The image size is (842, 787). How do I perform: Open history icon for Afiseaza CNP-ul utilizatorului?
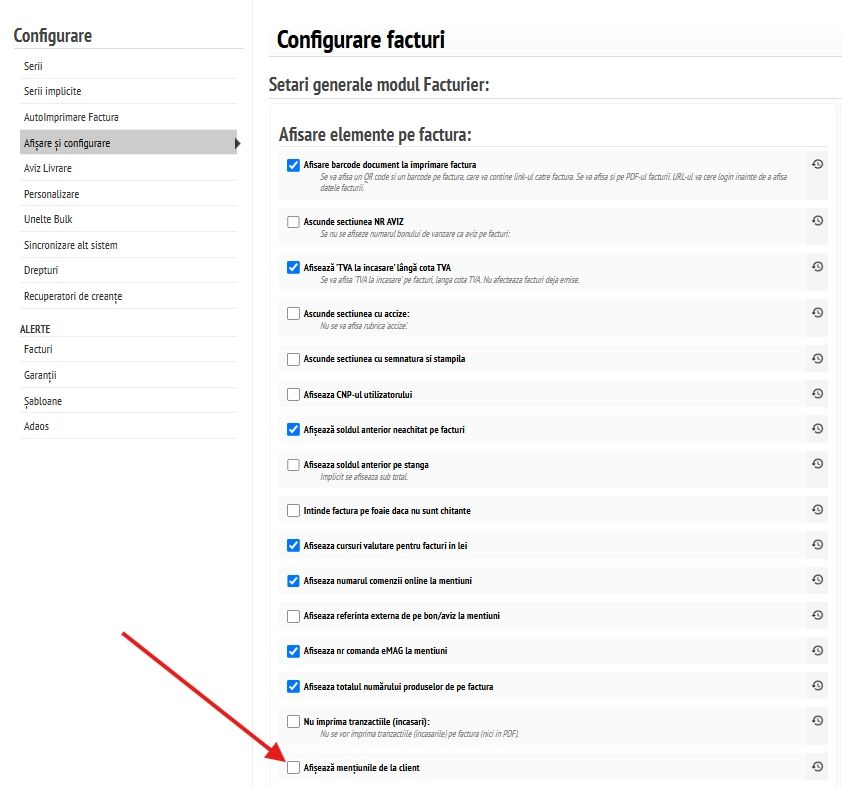(817, 394)
